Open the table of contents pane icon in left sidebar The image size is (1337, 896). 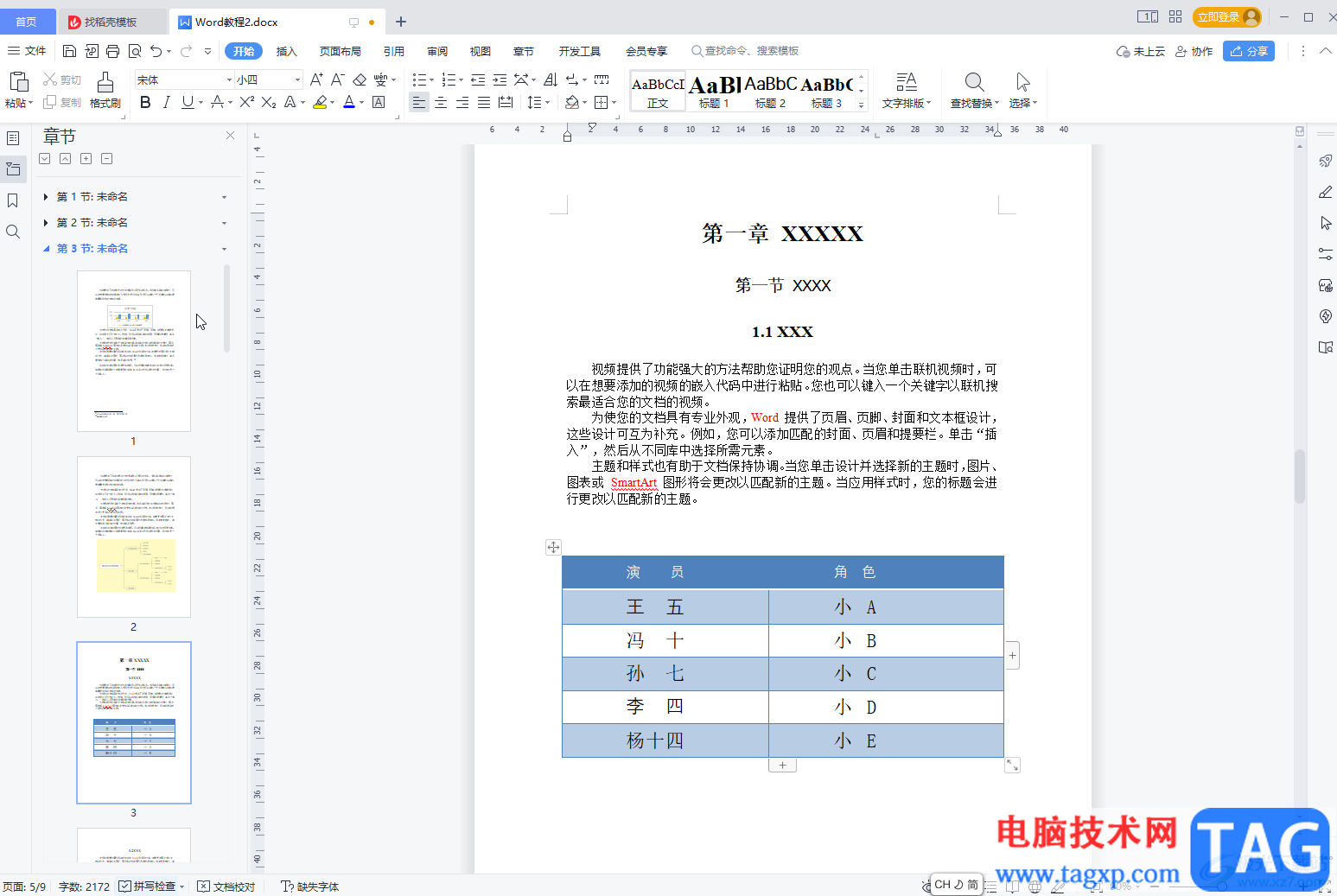(x=13, y=138)
